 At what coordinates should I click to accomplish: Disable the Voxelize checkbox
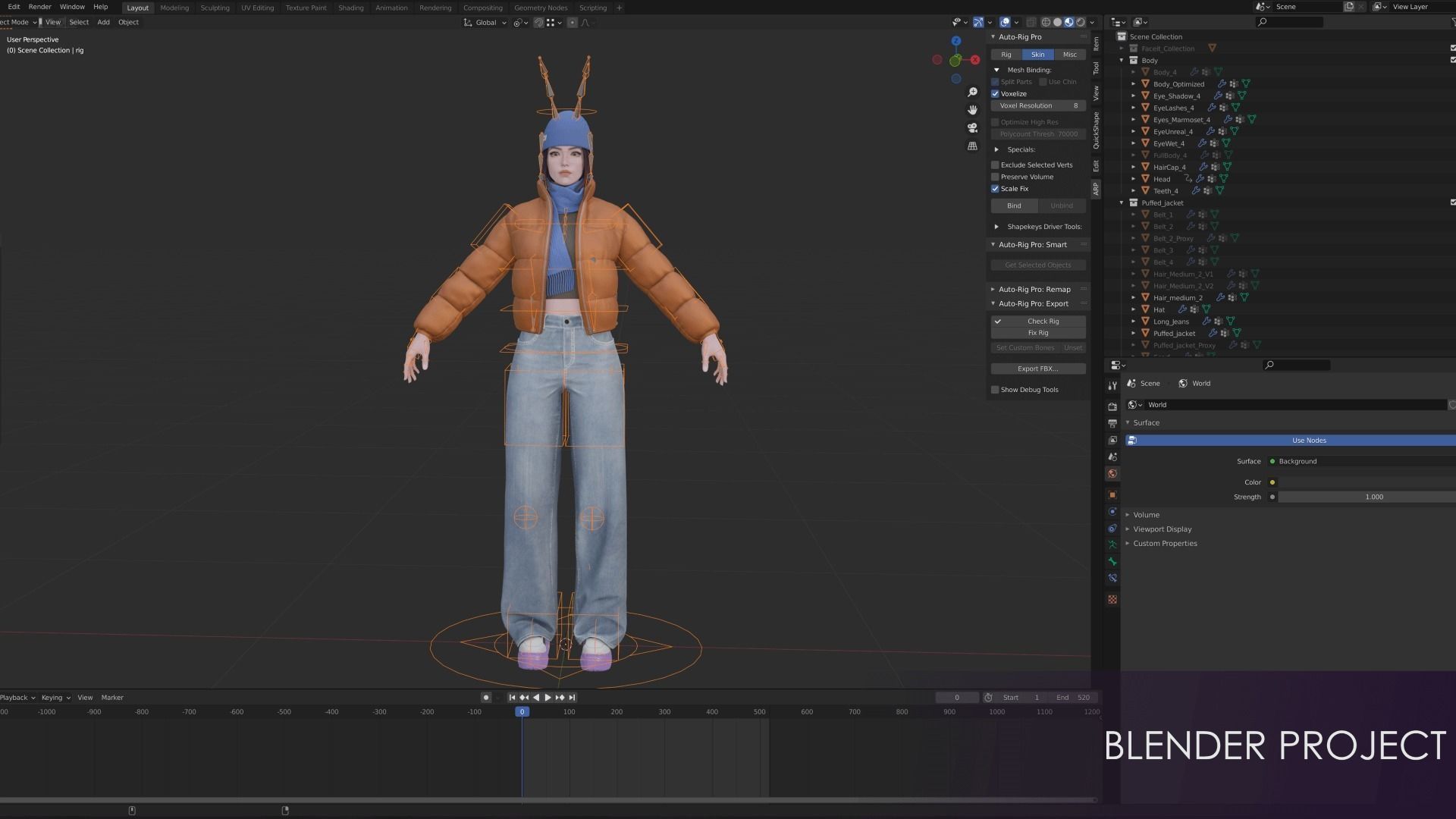click(x=995, y=94)
